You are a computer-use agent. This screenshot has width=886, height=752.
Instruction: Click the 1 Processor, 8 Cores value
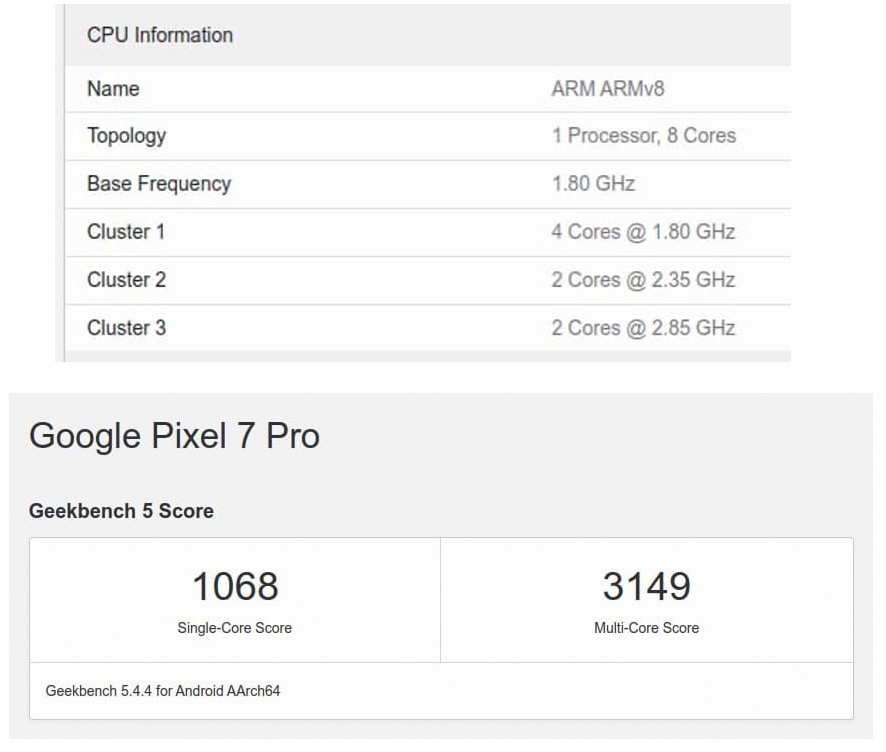pos(643,136)
